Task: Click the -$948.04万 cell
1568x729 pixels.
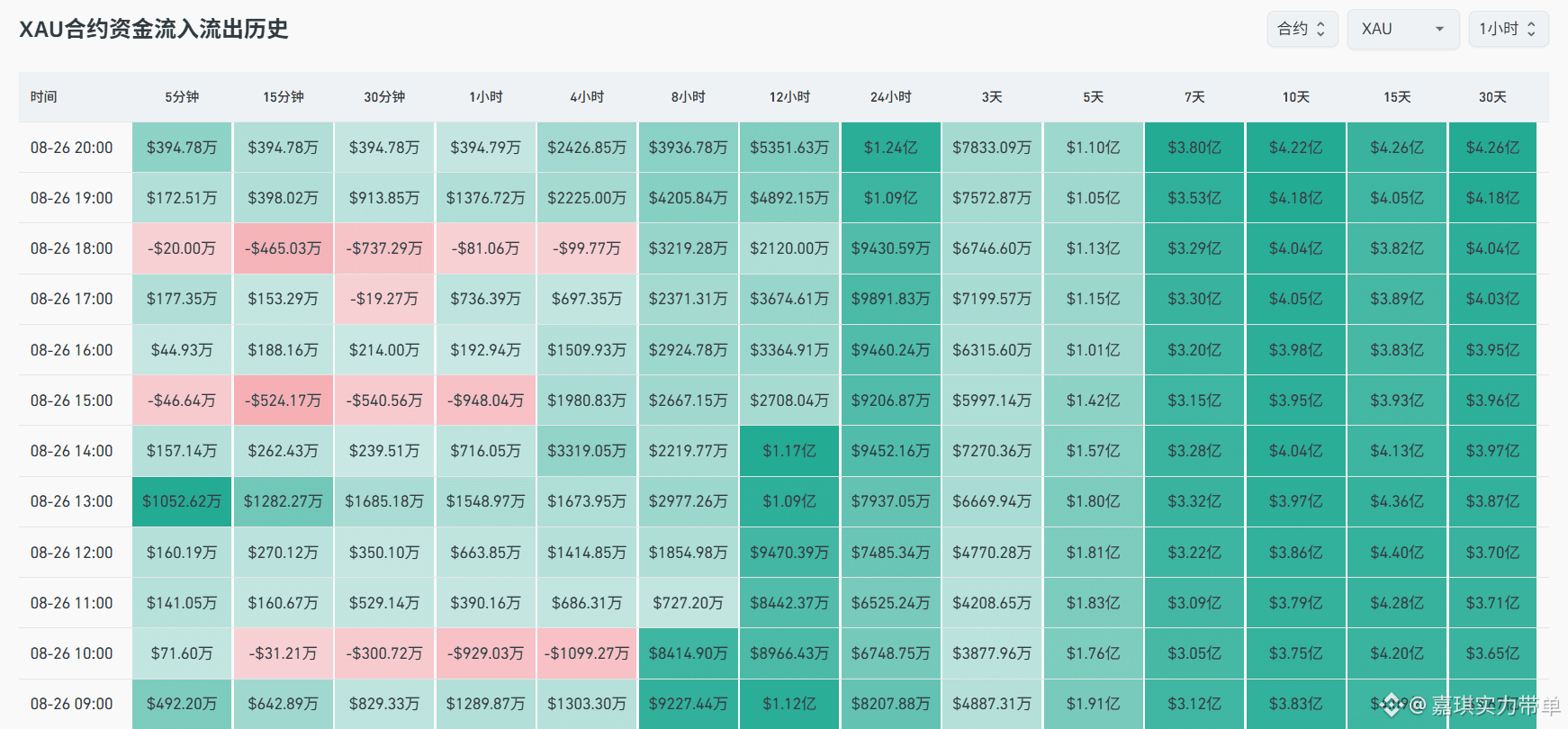Action: (486, 400)
